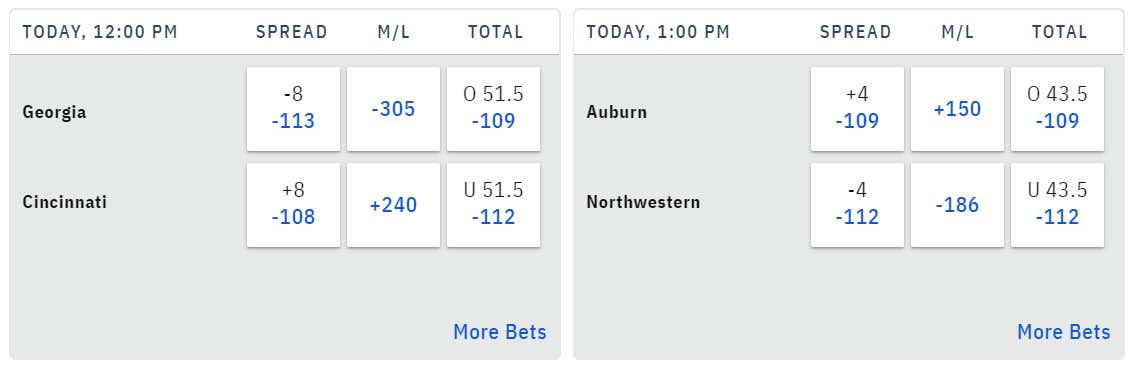Click the Georgia team name
The width and height of the screenshot is (1132, 373).
tap(54, 113)
